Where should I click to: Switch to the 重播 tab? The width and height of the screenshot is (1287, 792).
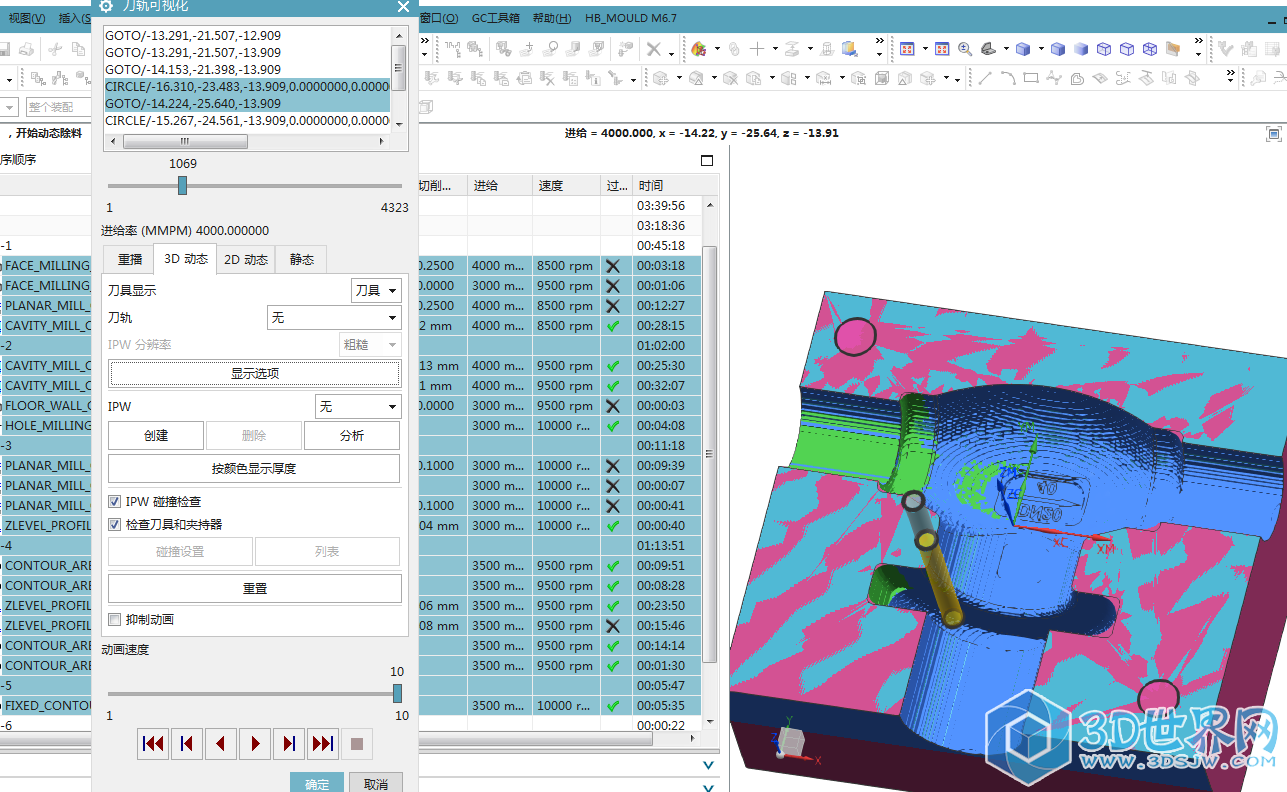(130, 259)
